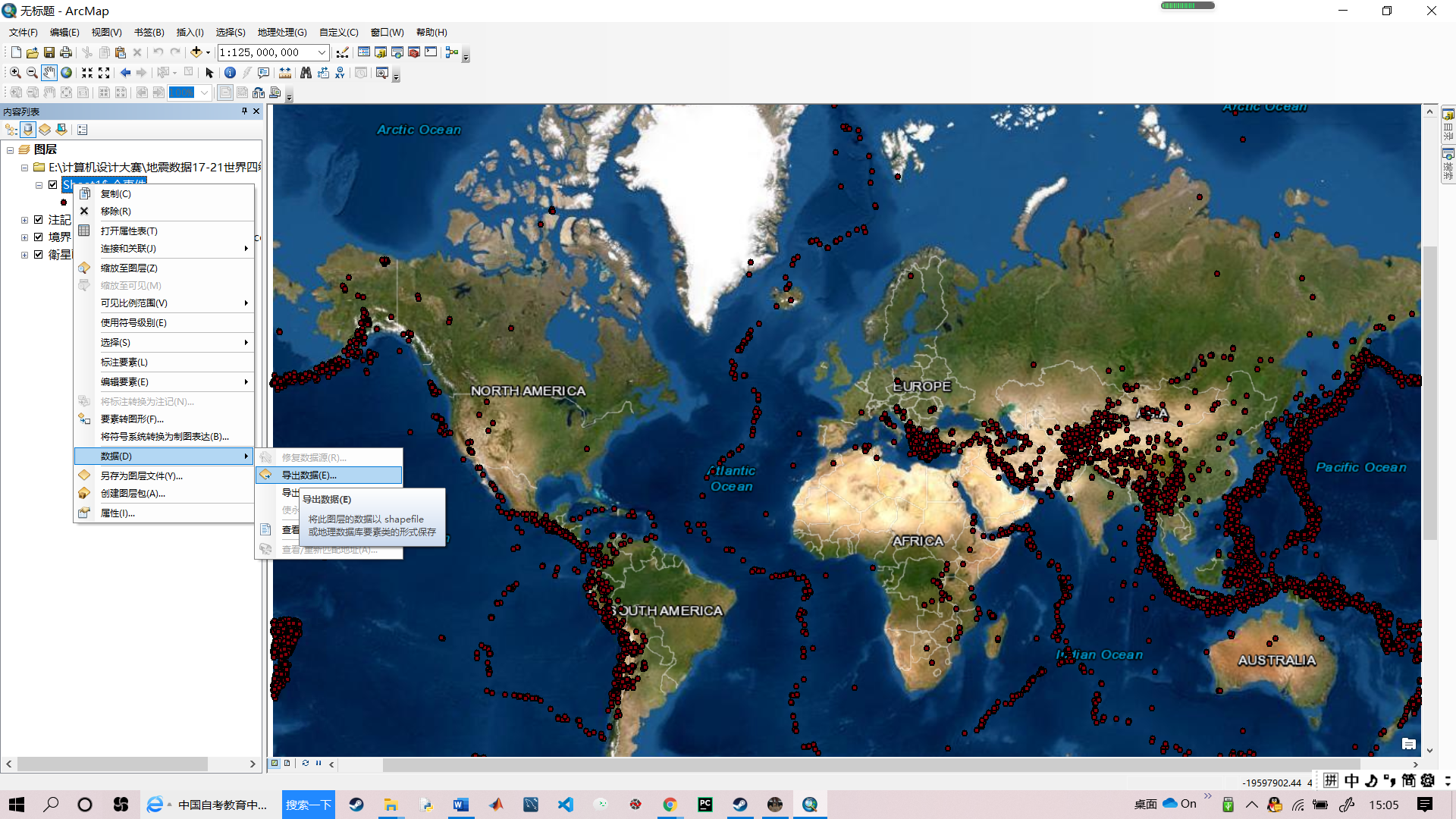This screenshot has height=819, width=1456.
Task: Open the Python command window
Action: click(431, 52)
